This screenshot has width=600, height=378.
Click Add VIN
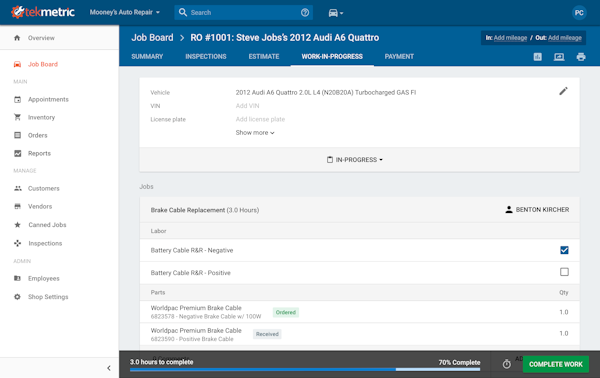(247, 106)
